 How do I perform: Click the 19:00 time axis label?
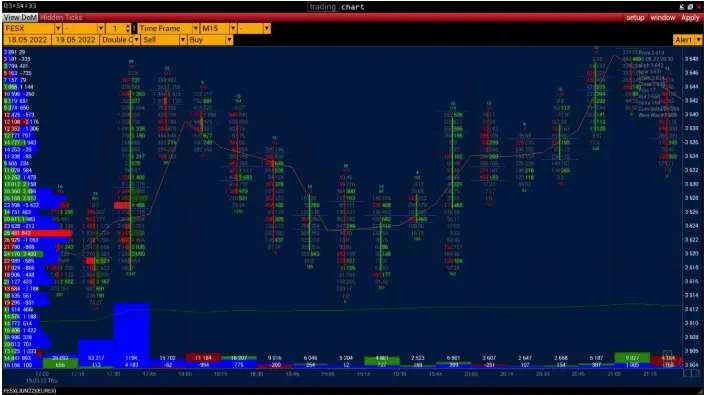coord(328,374)
